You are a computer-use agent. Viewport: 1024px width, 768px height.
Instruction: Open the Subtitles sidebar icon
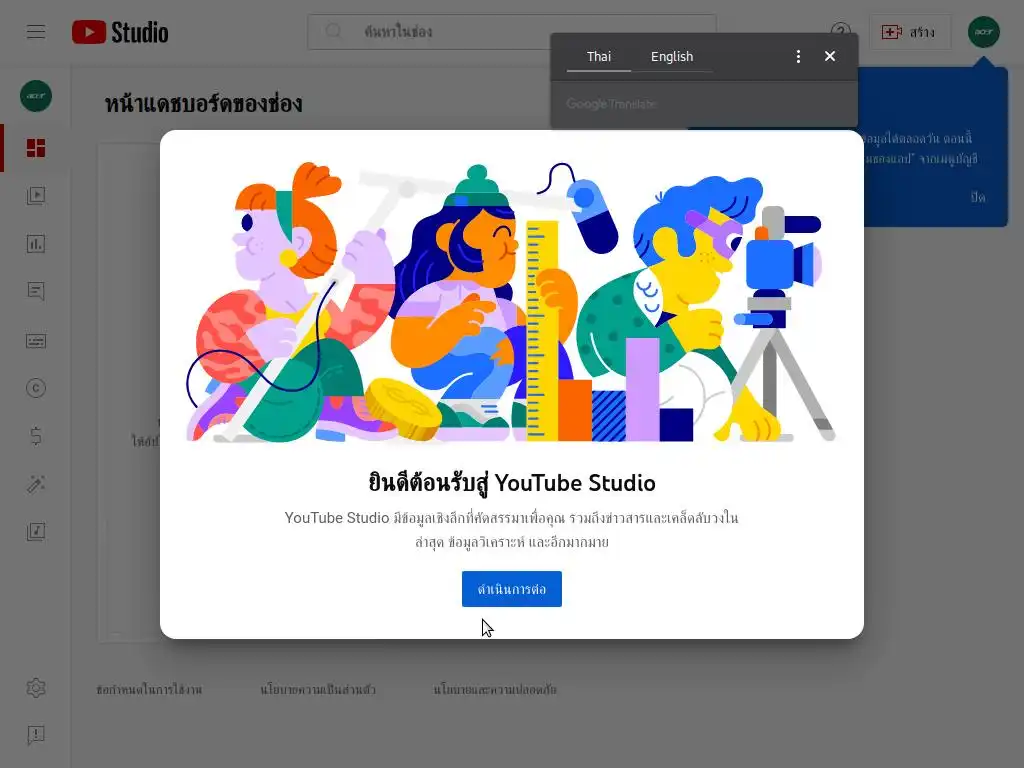[36, 341]
